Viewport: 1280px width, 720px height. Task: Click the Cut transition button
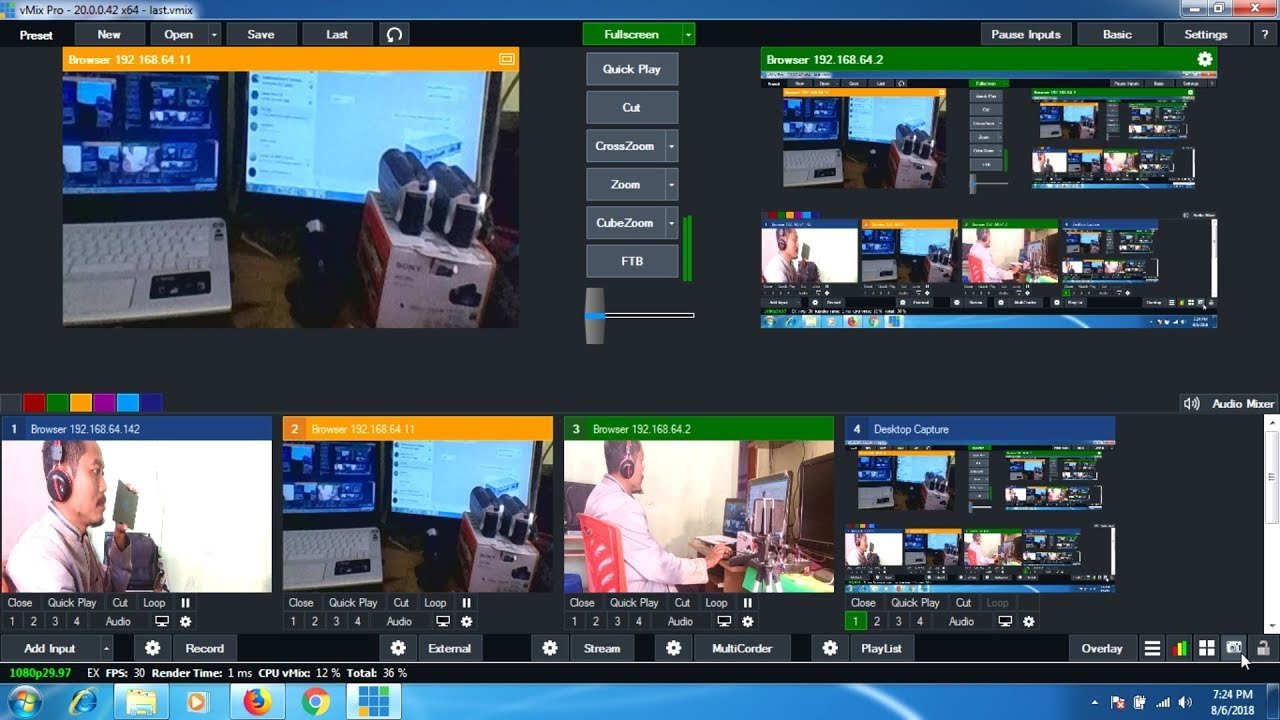631,108
